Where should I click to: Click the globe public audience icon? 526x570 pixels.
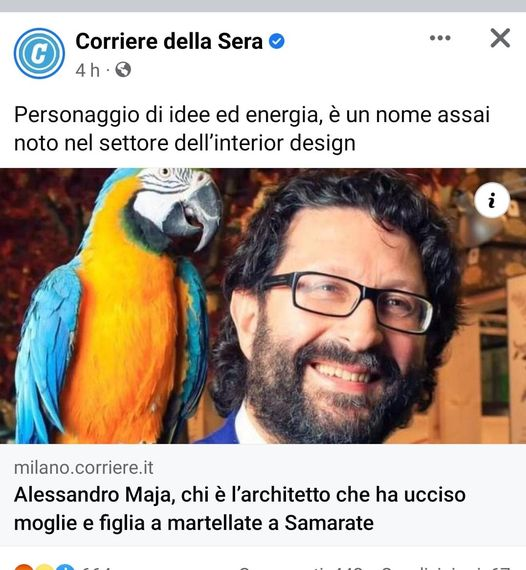[x=123, y=69]
